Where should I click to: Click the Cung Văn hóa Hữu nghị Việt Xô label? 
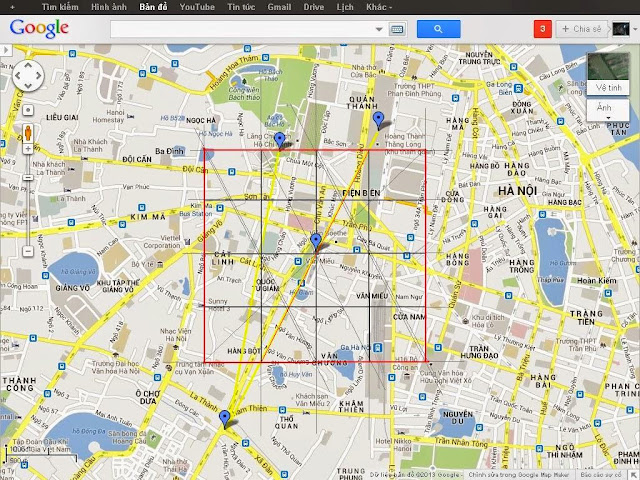(x=445, y=376)
